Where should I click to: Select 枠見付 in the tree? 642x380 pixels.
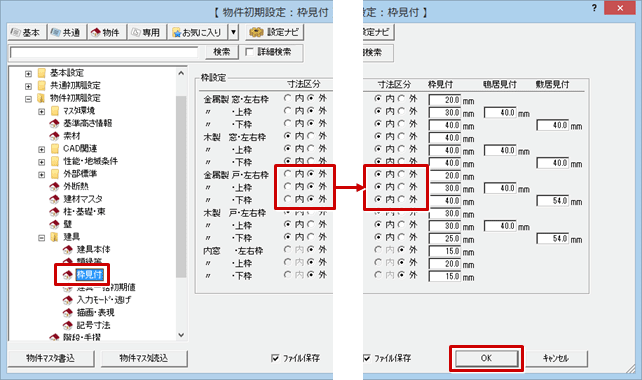[90, 275]
